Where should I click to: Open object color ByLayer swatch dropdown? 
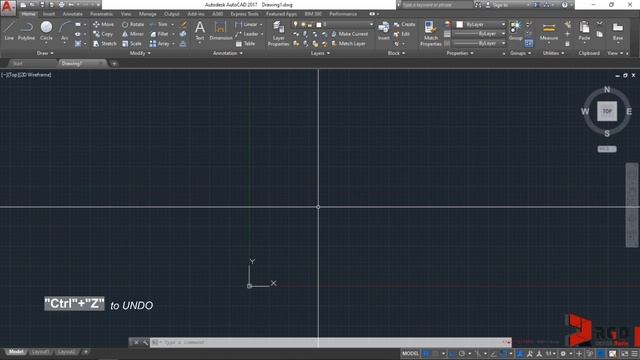point(480,24)
